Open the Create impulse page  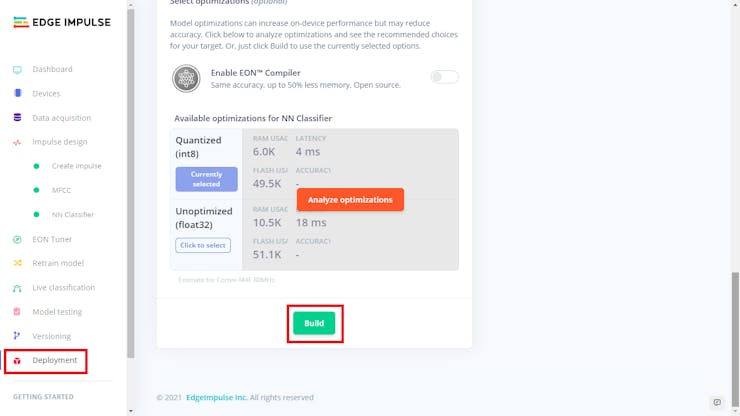coord(76,166)
